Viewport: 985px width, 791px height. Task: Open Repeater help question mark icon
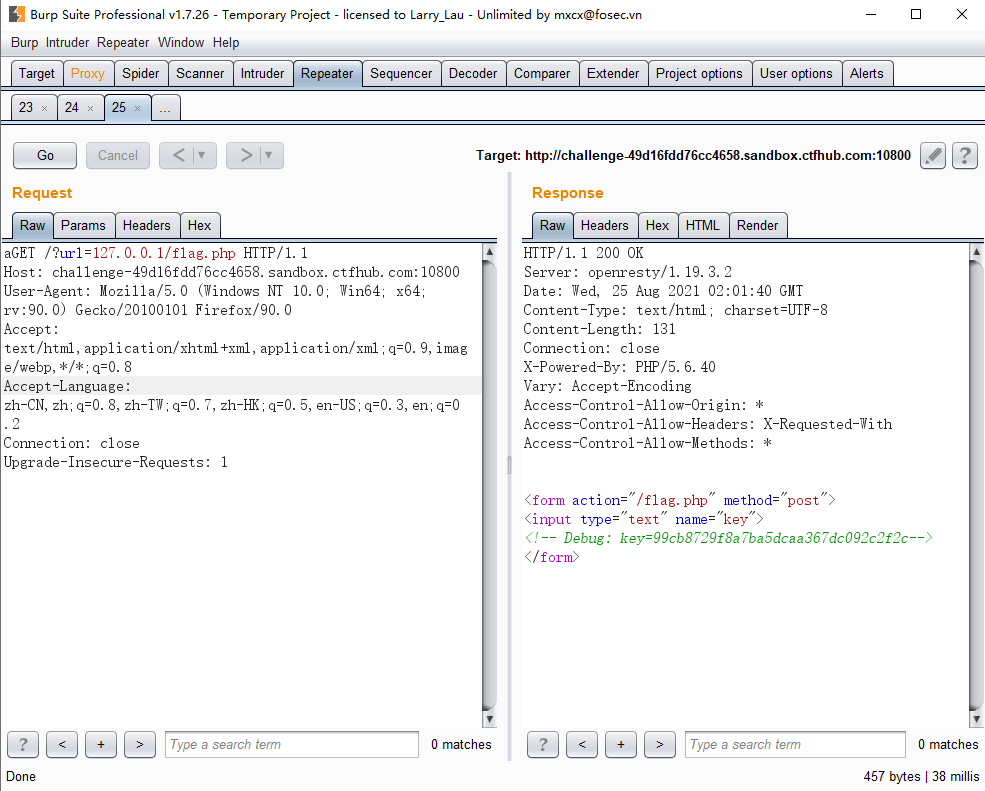pos(965,155)
